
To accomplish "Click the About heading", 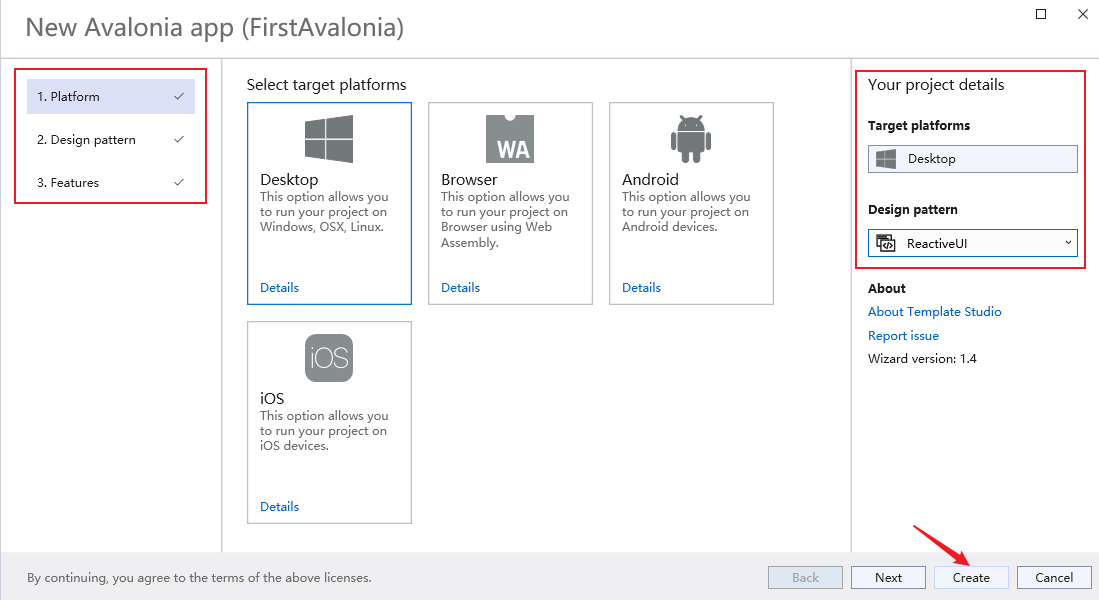I will pos(887,288).
